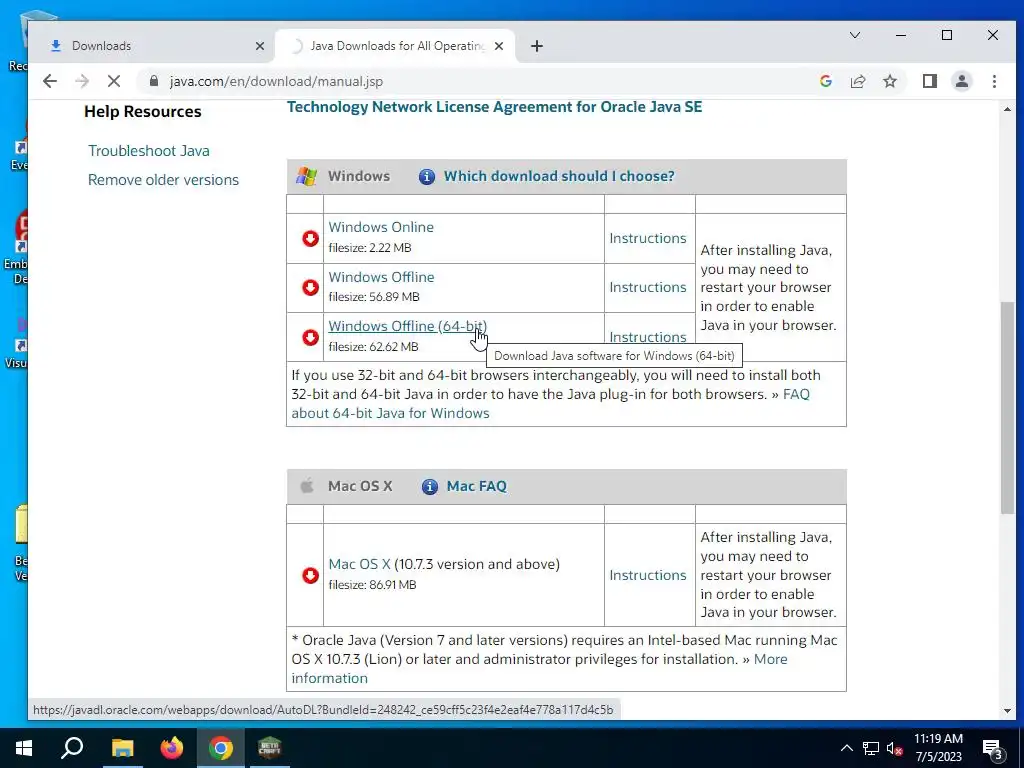Viewport: 1024px width, 768px height.
Task: Open Instructions for Windows Offline (64-bit)
Action: click(648, 337)
